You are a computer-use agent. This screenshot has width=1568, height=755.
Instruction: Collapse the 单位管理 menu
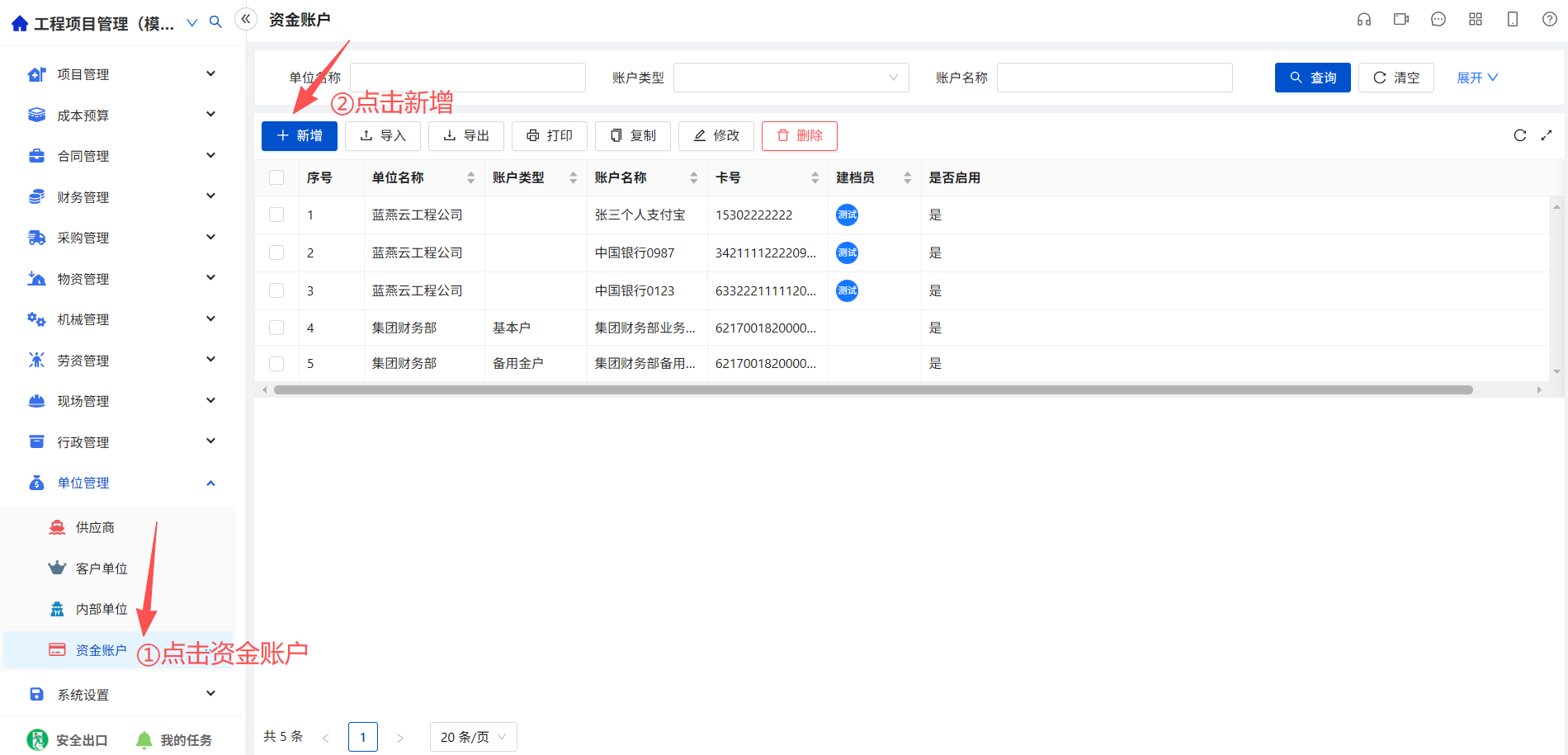point(210,483)
